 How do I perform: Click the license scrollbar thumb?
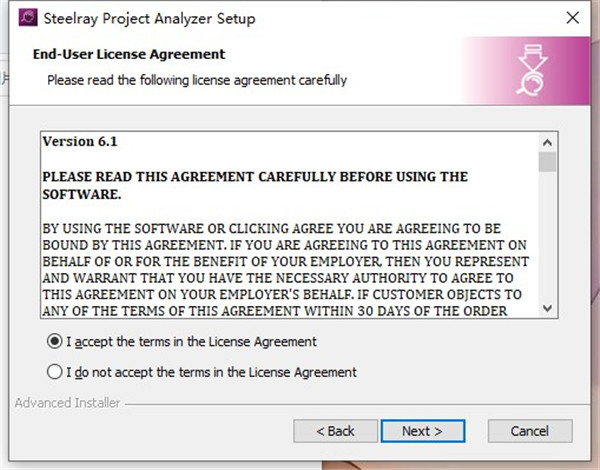[x=547, y=162]
